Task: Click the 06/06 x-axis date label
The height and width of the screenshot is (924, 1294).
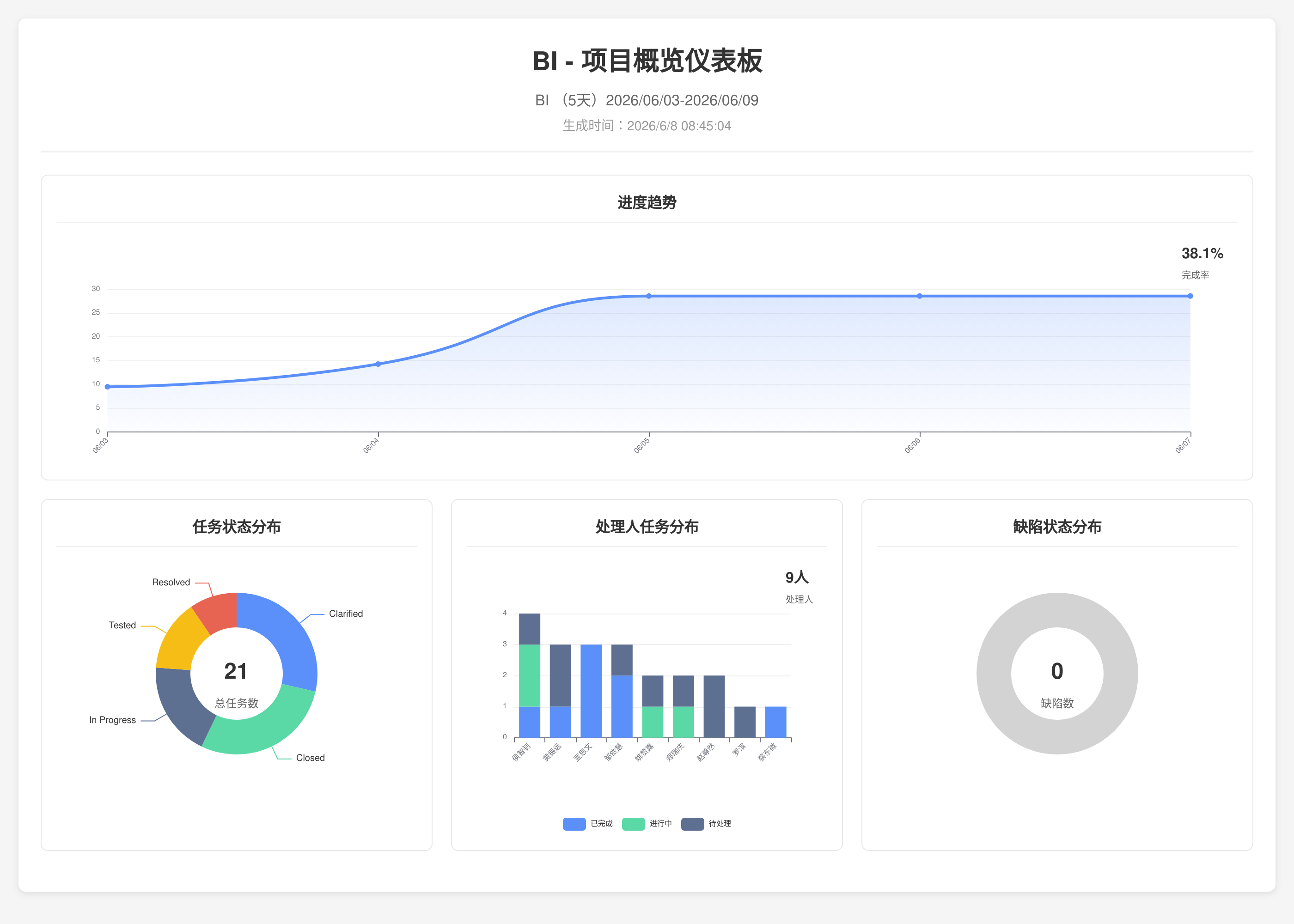Action: [x=913, y=445]
